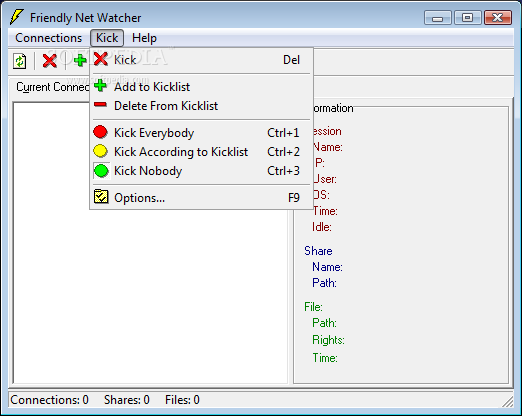The height and width of the screenshot is (416, 522).
Task: Choose Kick Everybody mode
Action: [x=201, y=133]
